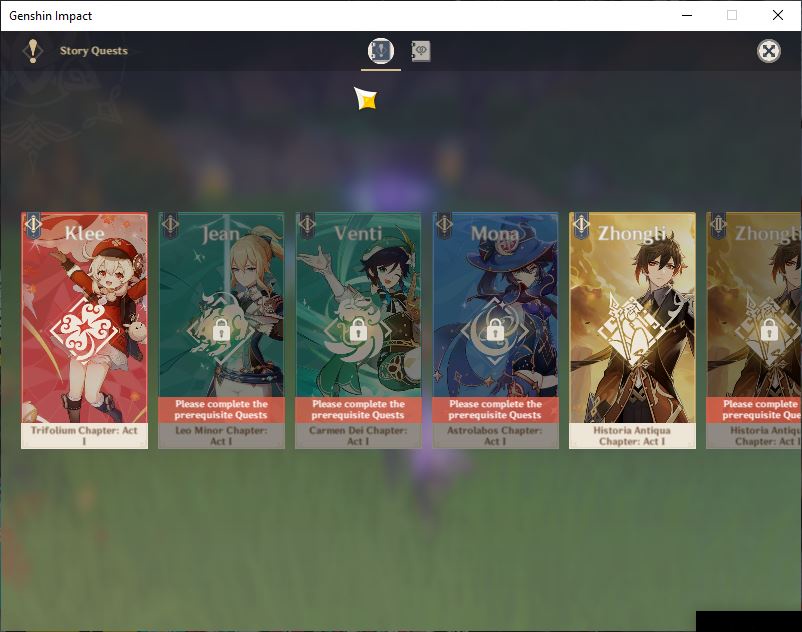802x632 pixels.
Task: Click the lock icon on Venti's card
Action: point(358,330)
